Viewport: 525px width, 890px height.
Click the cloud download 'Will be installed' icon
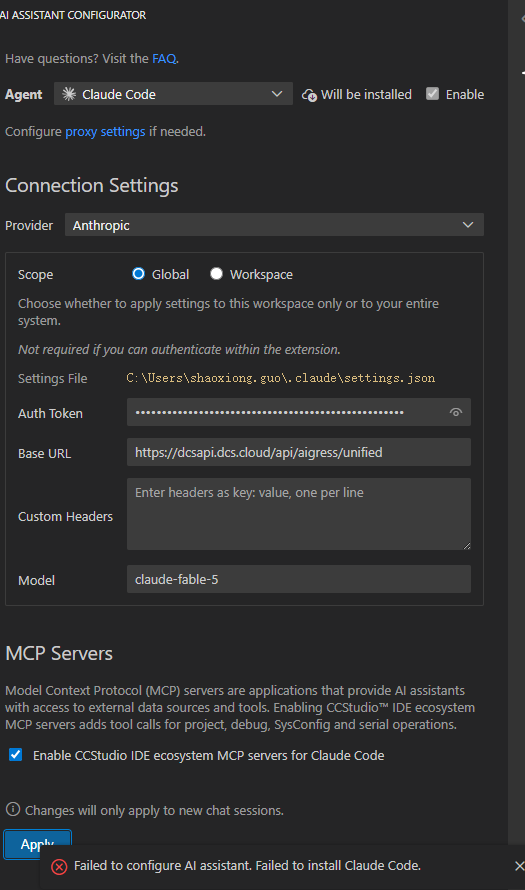[x=309, y=95]
